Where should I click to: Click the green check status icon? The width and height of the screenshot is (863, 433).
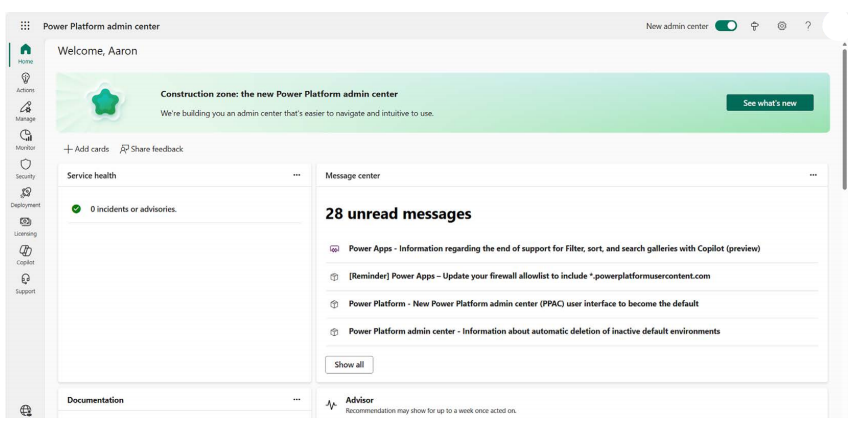[x=76, y=209]
